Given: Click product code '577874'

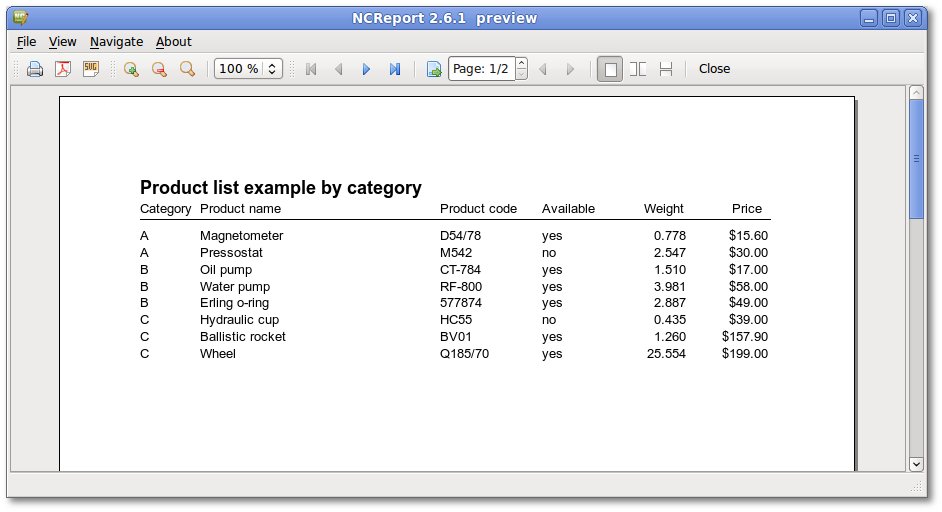Looking at the screenshot, I should coord(461,302).
